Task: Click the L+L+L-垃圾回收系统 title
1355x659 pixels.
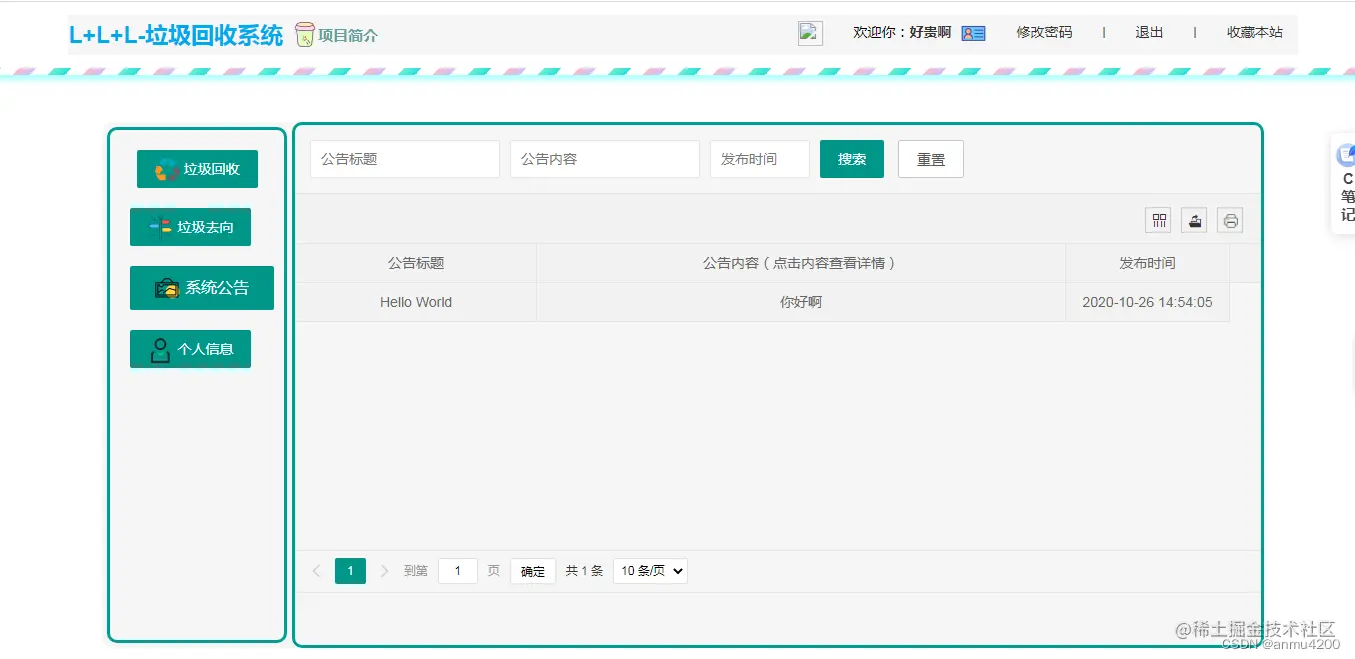Action: (x=176, y=35)
